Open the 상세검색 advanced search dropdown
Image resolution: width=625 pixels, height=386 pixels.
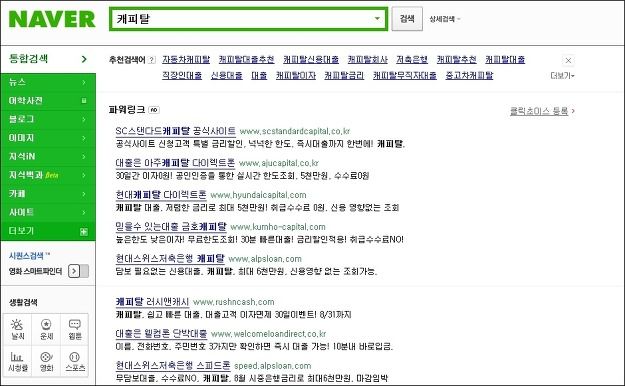(444, 19)
